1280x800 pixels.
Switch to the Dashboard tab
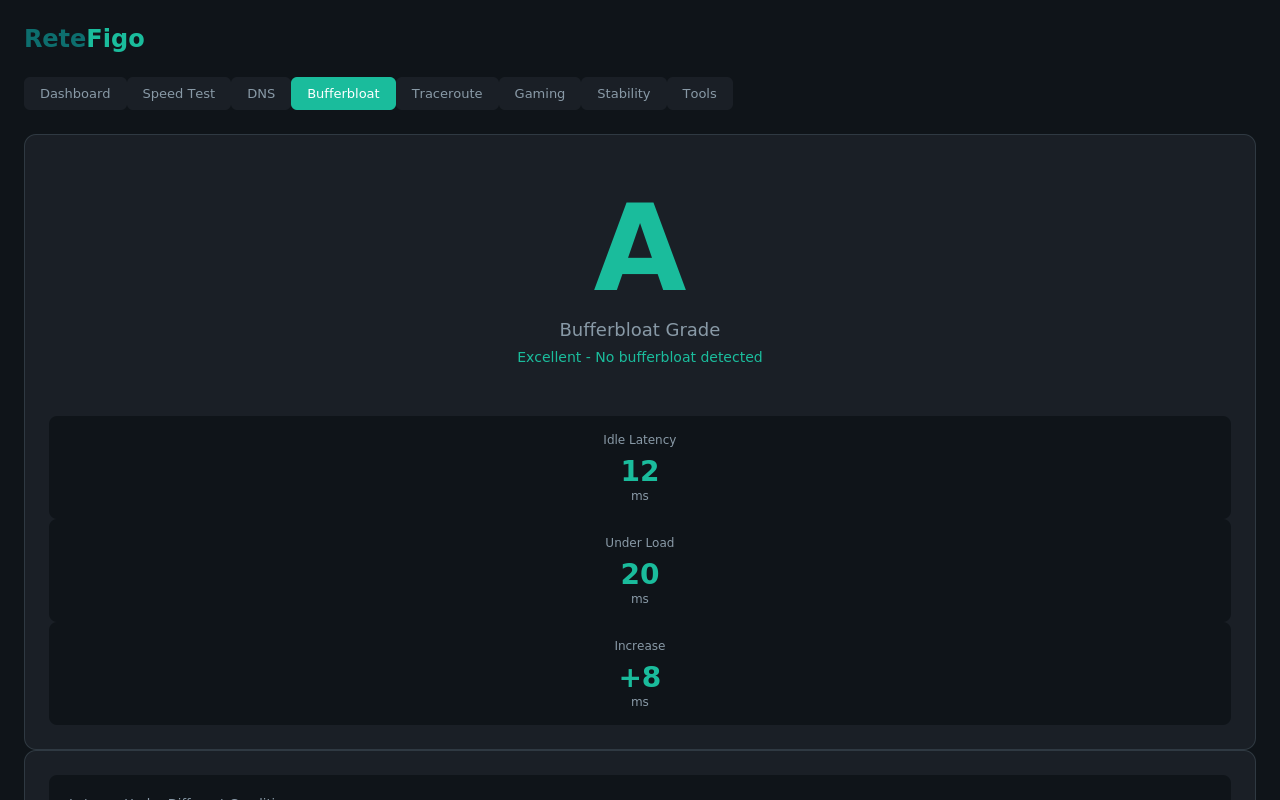(75, 93)
